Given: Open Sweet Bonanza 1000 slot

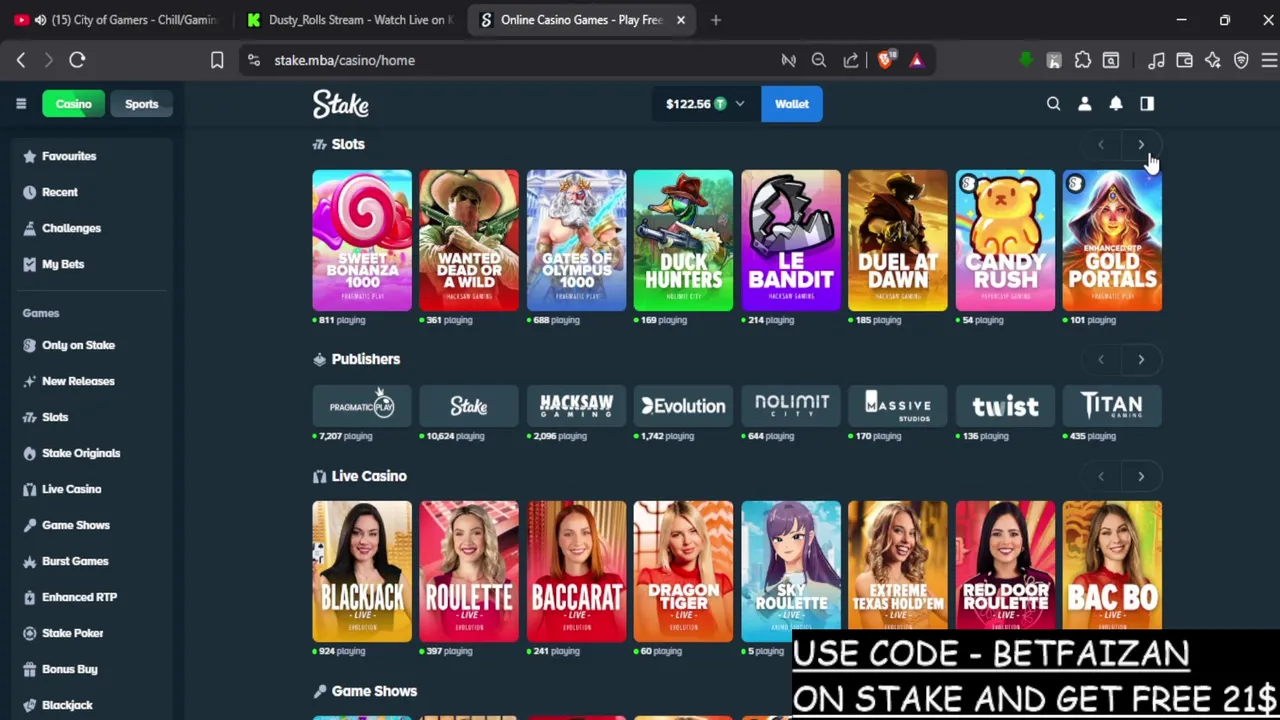Looking at the screenshot, I should [x=362, y=240].
